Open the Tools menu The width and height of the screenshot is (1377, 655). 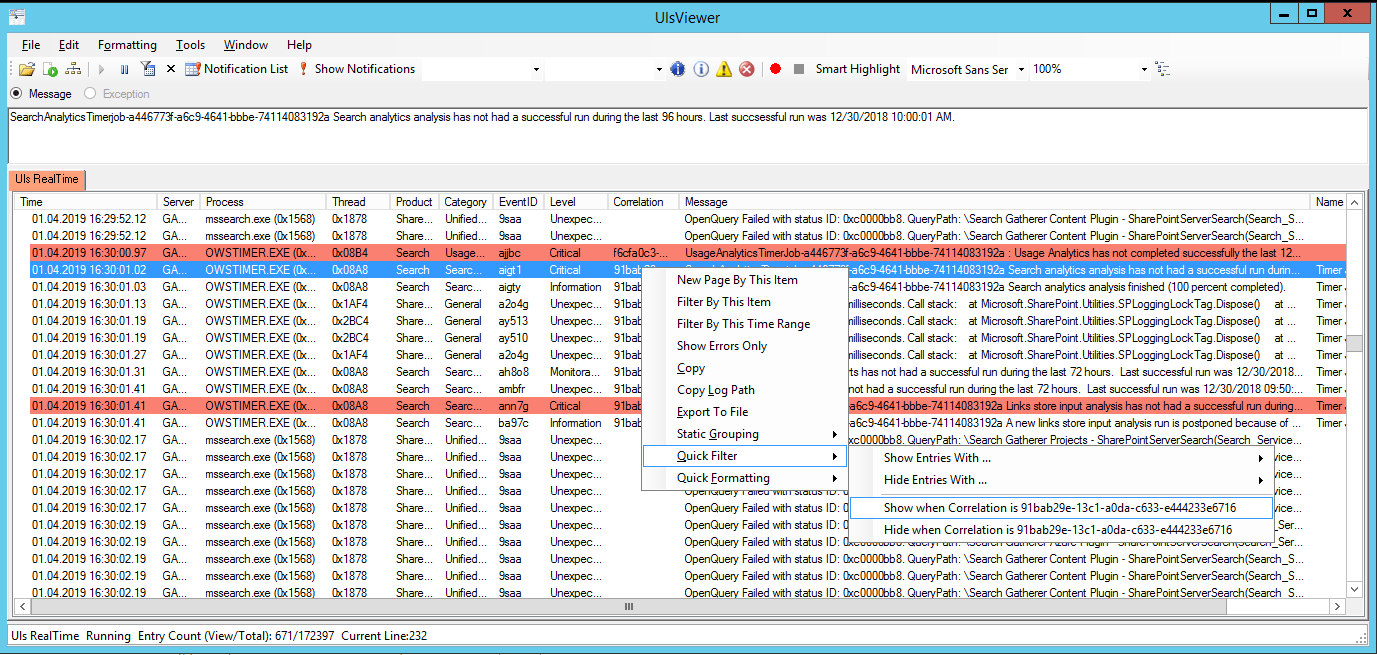coord(190,44)
